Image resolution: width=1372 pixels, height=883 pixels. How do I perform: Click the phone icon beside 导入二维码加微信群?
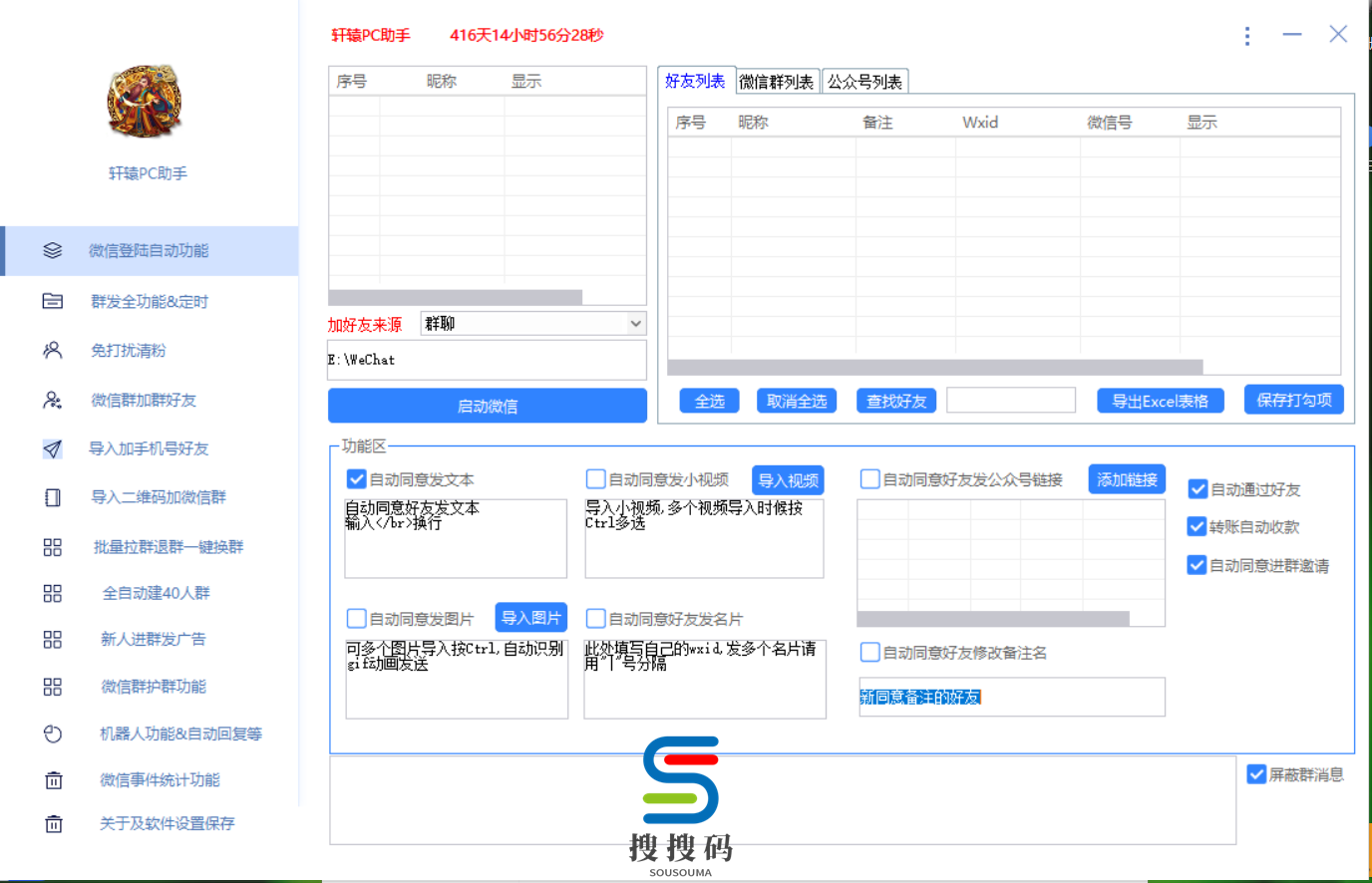(53, 497)
